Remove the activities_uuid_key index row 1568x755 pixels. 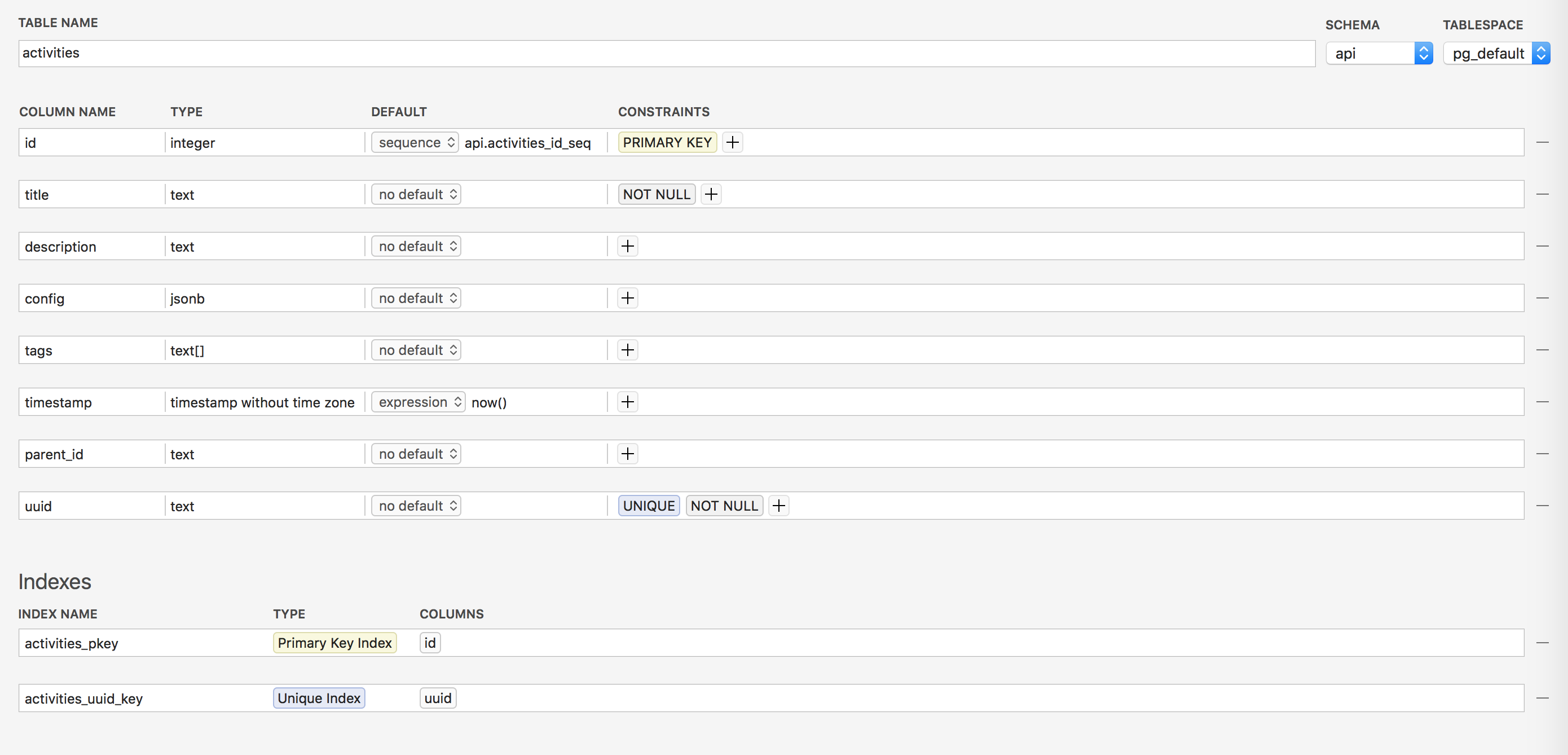click(1543, 698)
